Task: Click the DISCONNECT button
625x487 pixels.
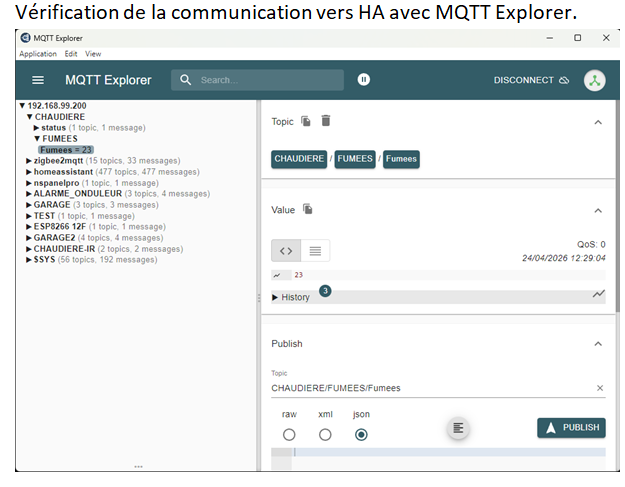Action: click(531, 80)
